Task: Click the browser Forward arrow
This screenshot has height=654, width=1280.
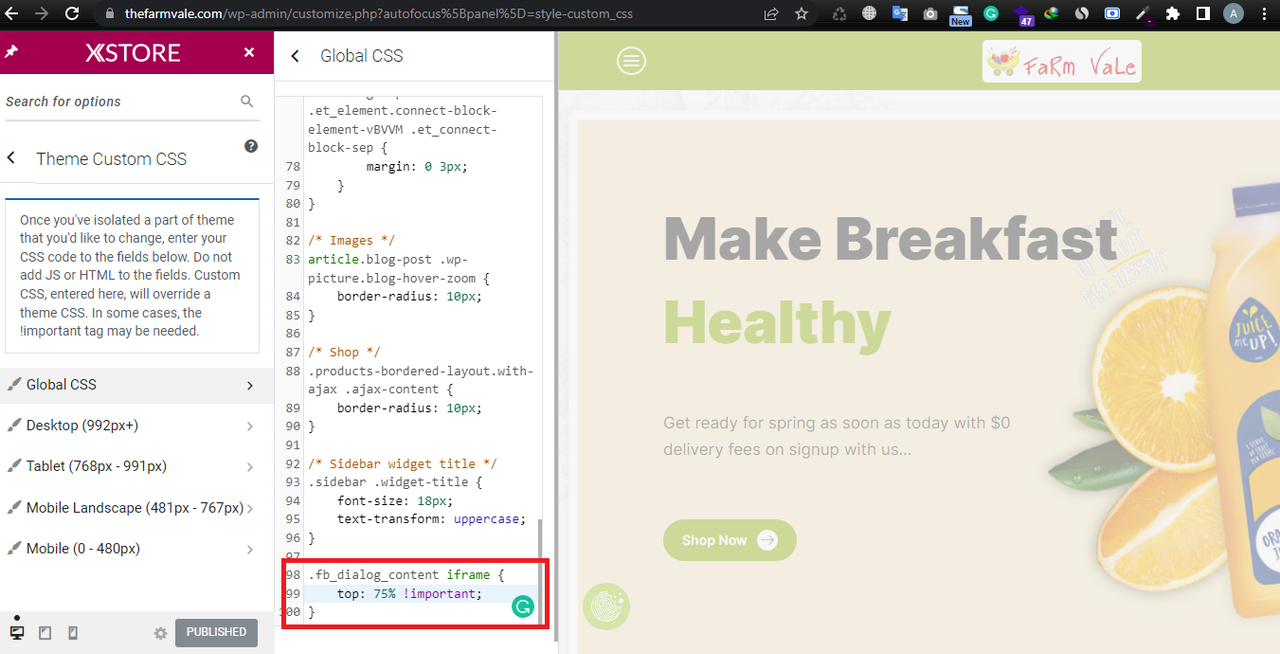Action: (x=42, y=14)
